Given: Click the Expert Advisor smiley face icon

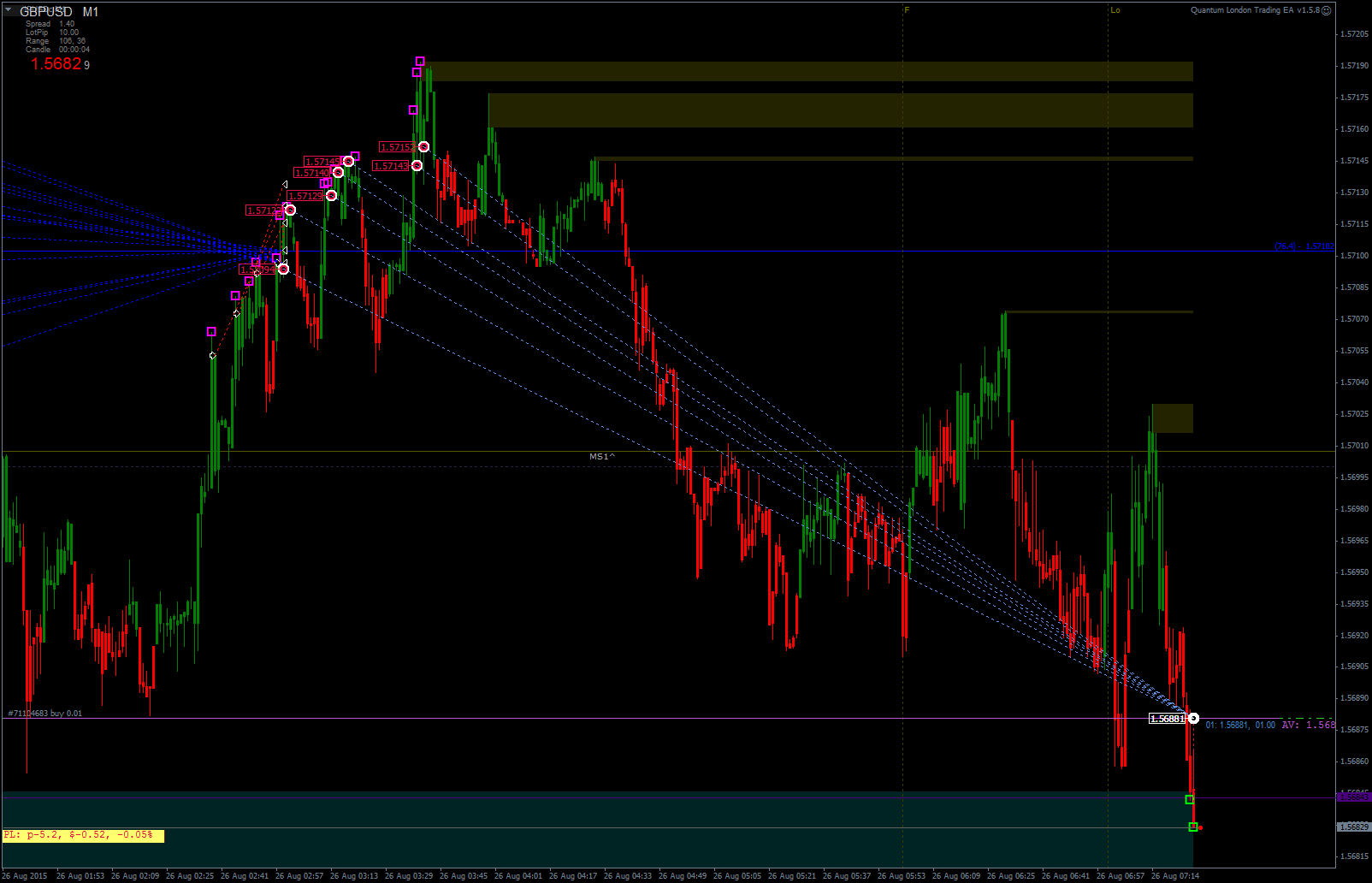Looking at the screenshot, I should (x=1327, y=10).
